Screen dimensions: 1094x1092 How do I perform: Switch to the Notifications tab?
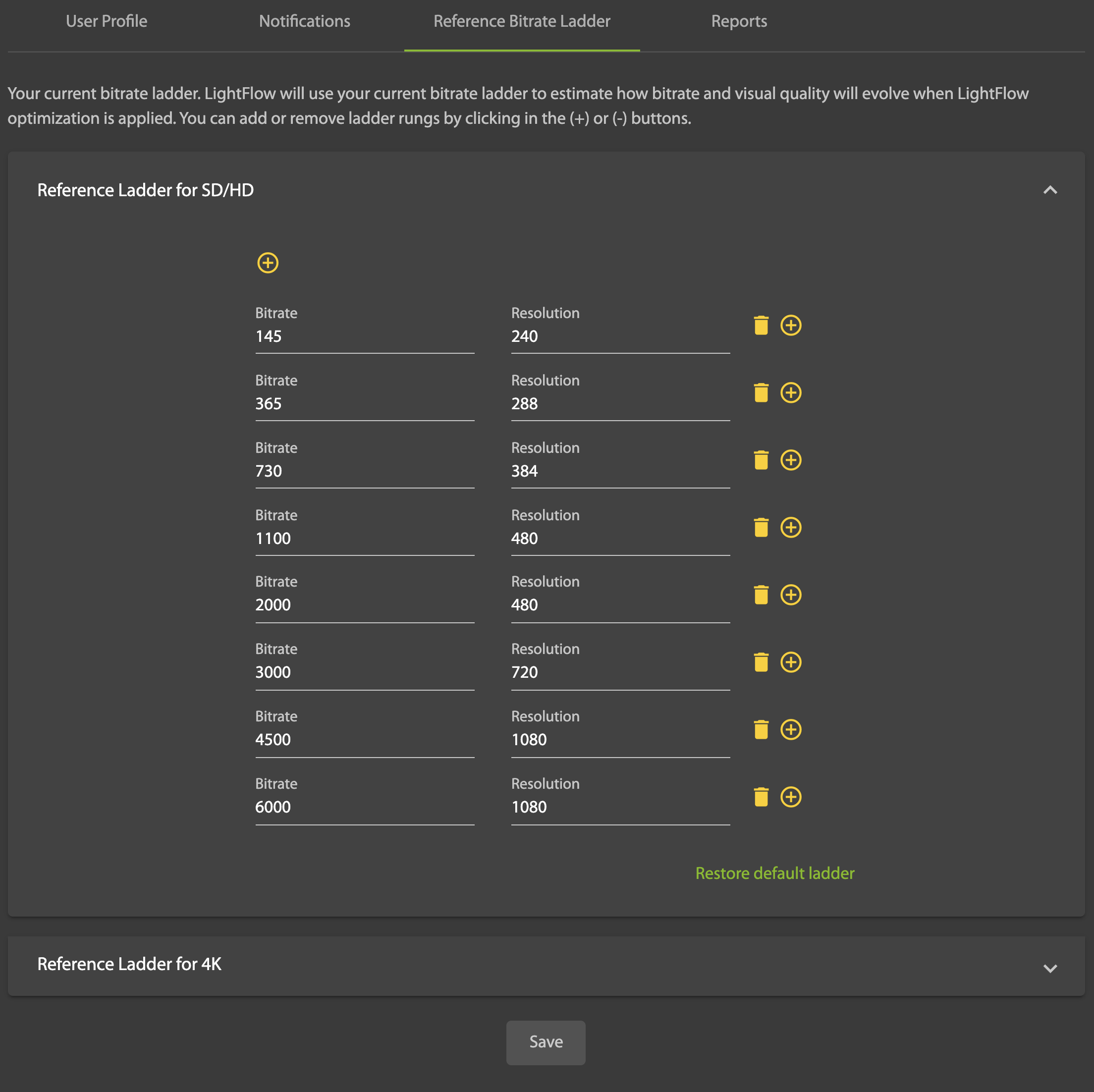(x=304, y=21)
